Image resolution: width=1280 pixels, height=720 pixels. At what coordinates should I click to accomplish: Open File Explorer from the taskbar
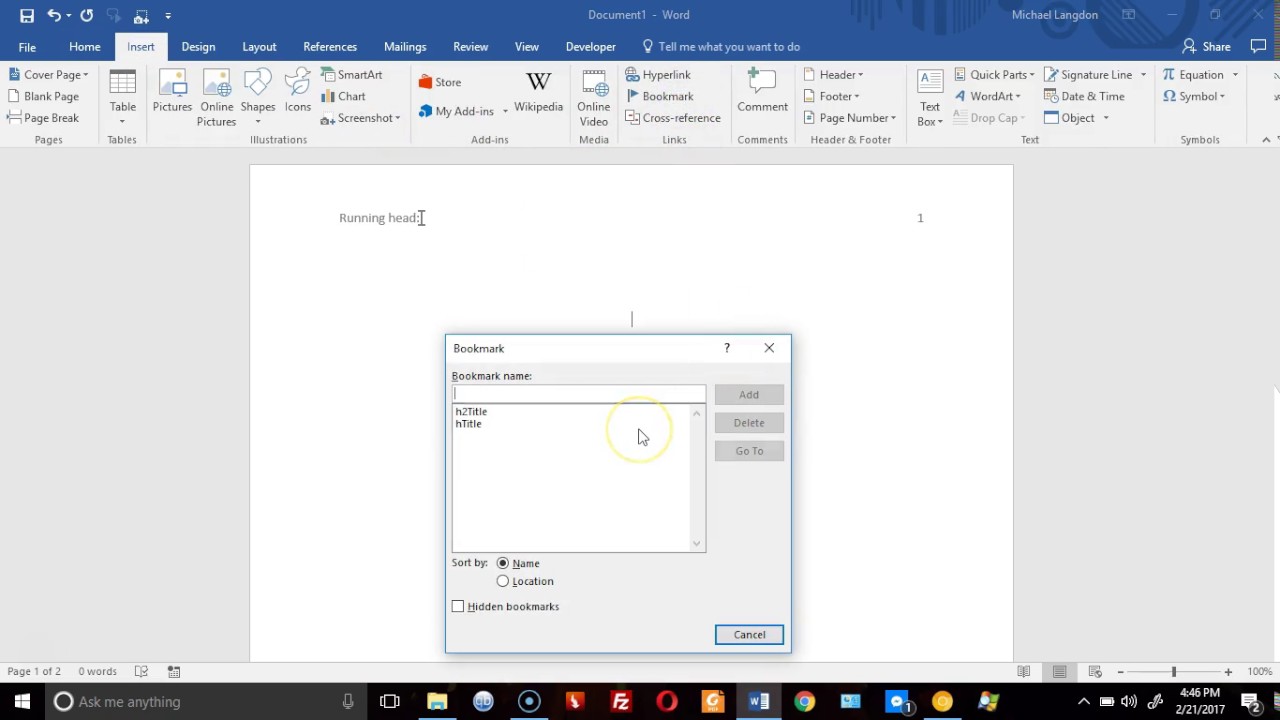pos(437,702)
